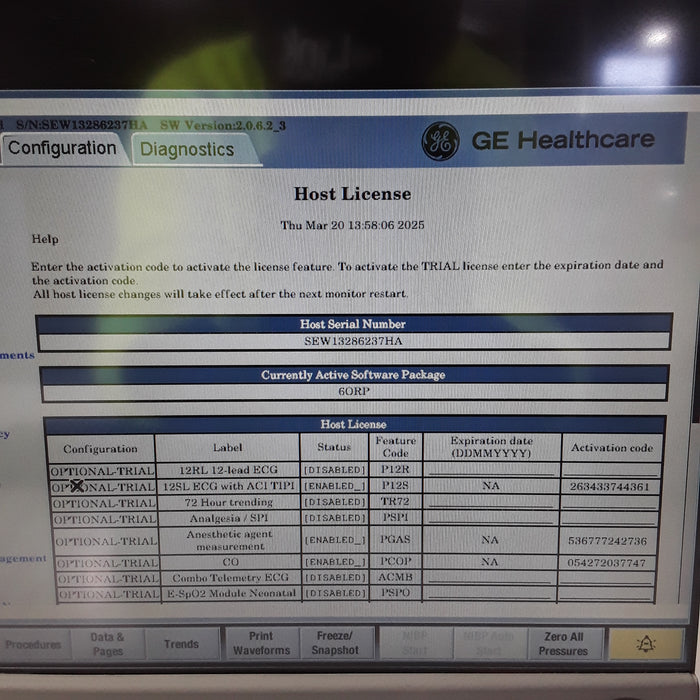
Task: Click activation code 263433744361
Action: point(609,487)
